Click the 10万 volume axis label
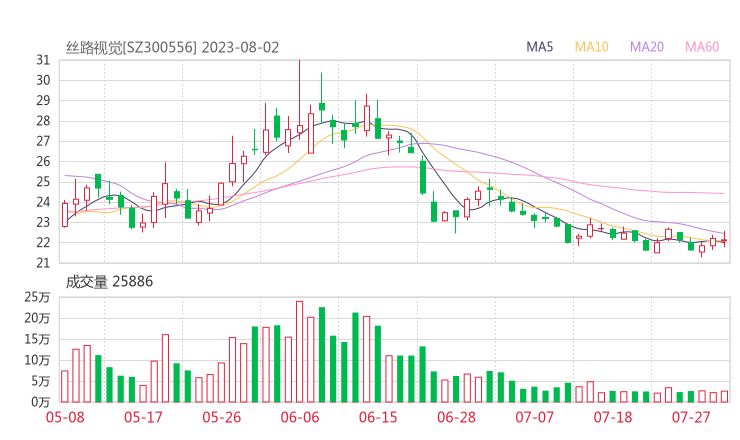Viewport: 740px width, 440px height. pyautogui.click(x=37, y=361)
